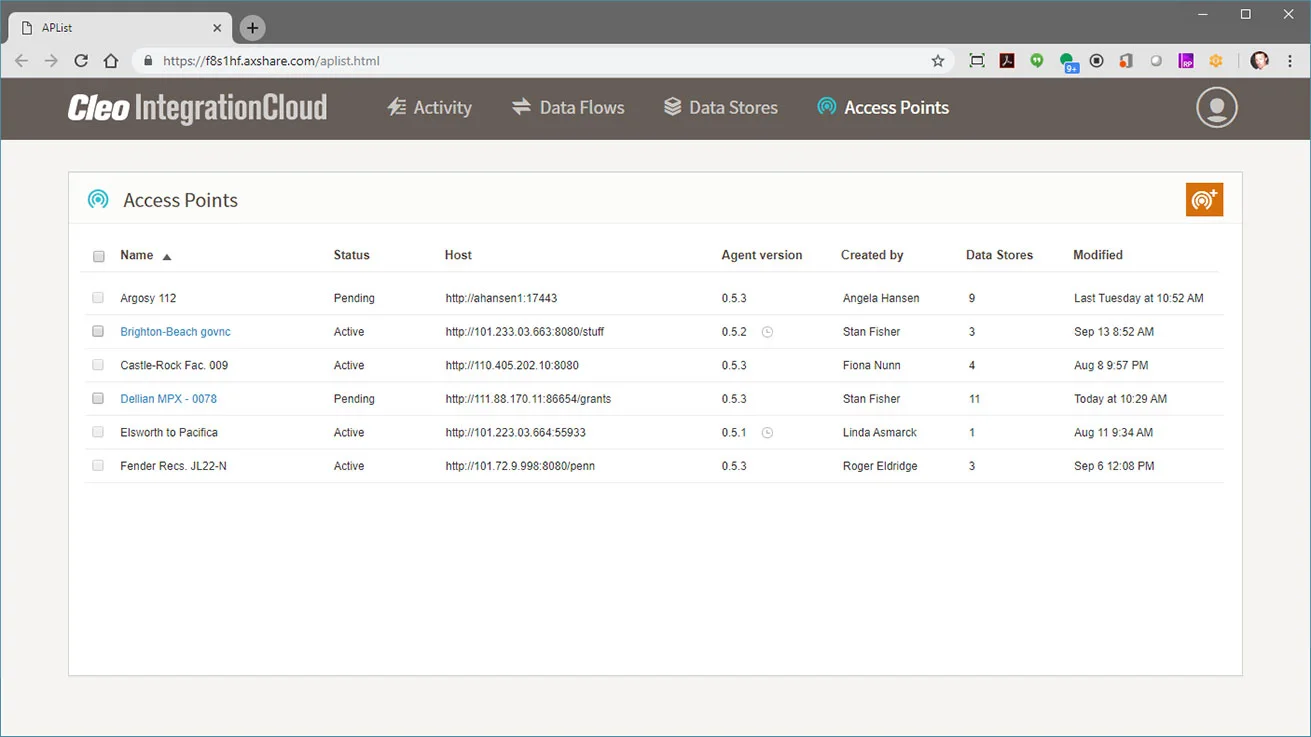Click the clock icon in Elsworth to Pacifica row

pos(767,433)
